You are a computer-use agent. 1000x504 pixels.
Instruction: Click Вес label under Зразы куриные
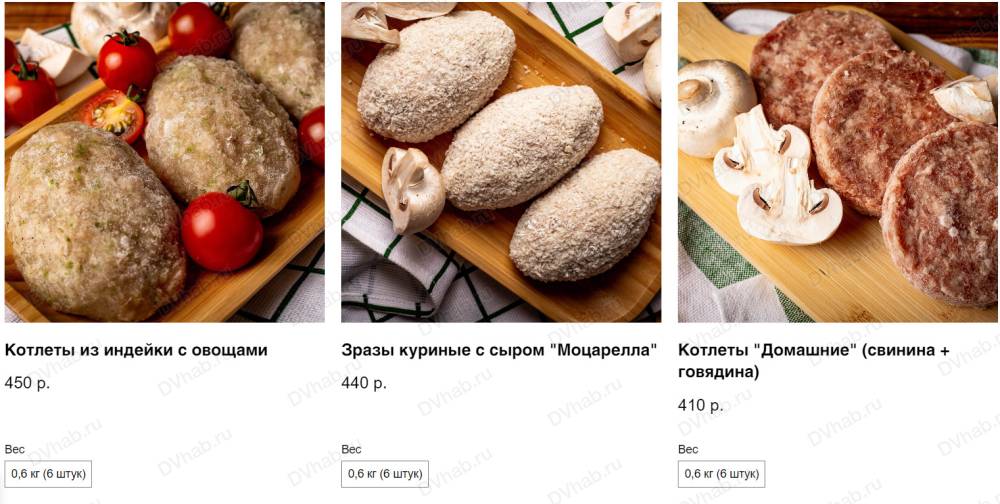pyautogui.click(x=351, y=449)
